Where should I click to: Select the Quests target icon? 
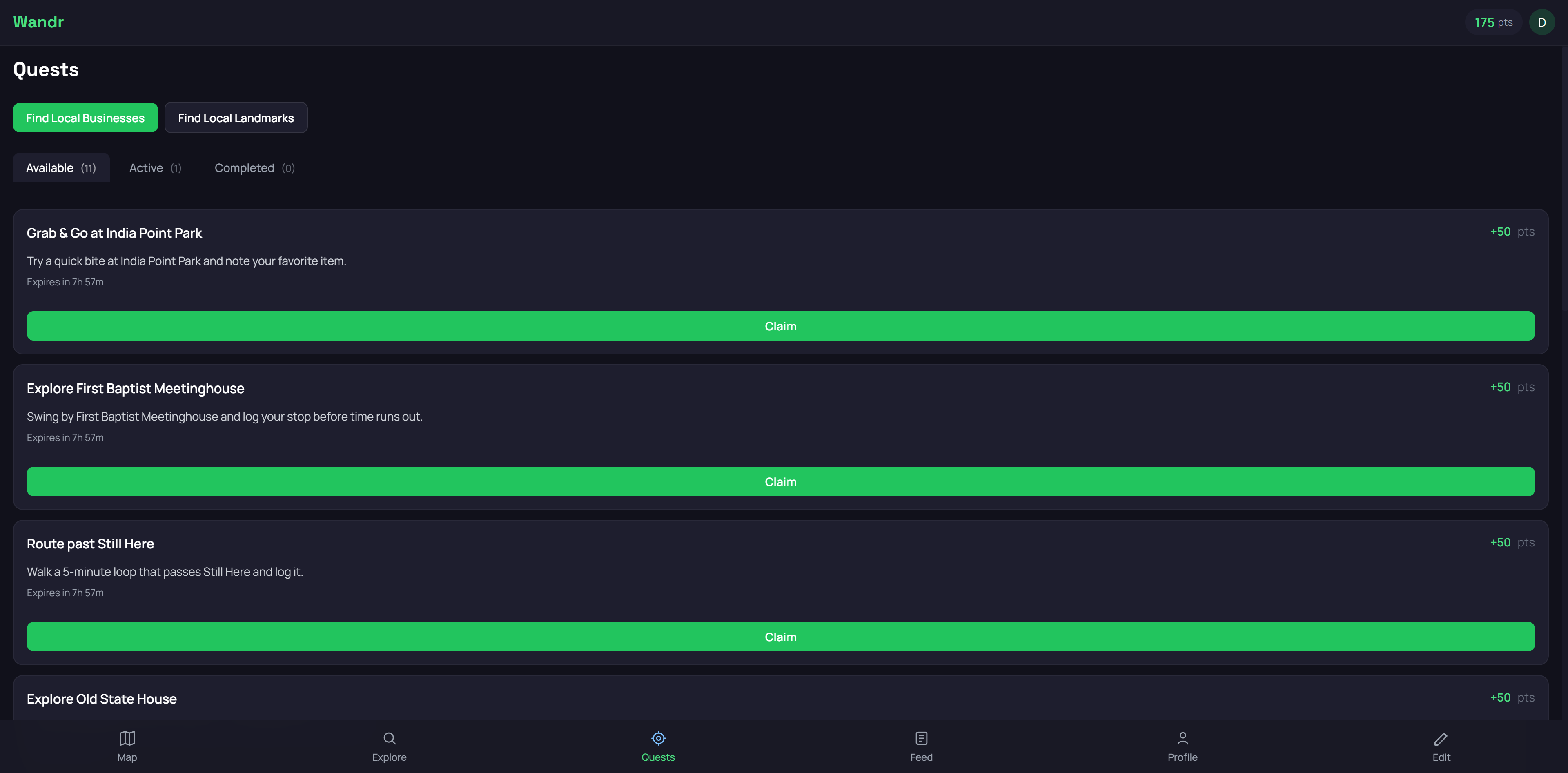(x=658, y=738)
